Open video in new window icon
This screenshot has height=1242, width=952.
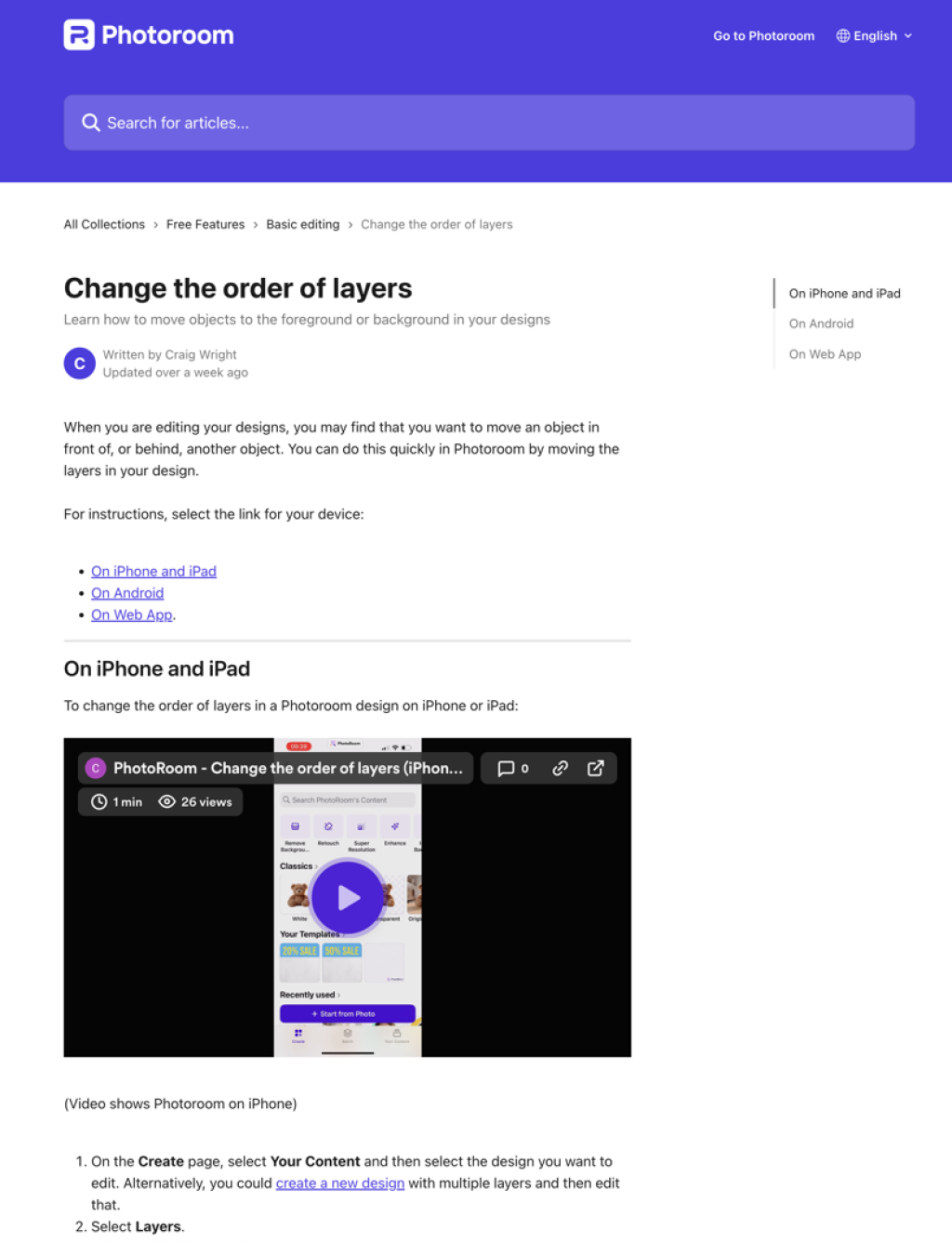(596, 768)
